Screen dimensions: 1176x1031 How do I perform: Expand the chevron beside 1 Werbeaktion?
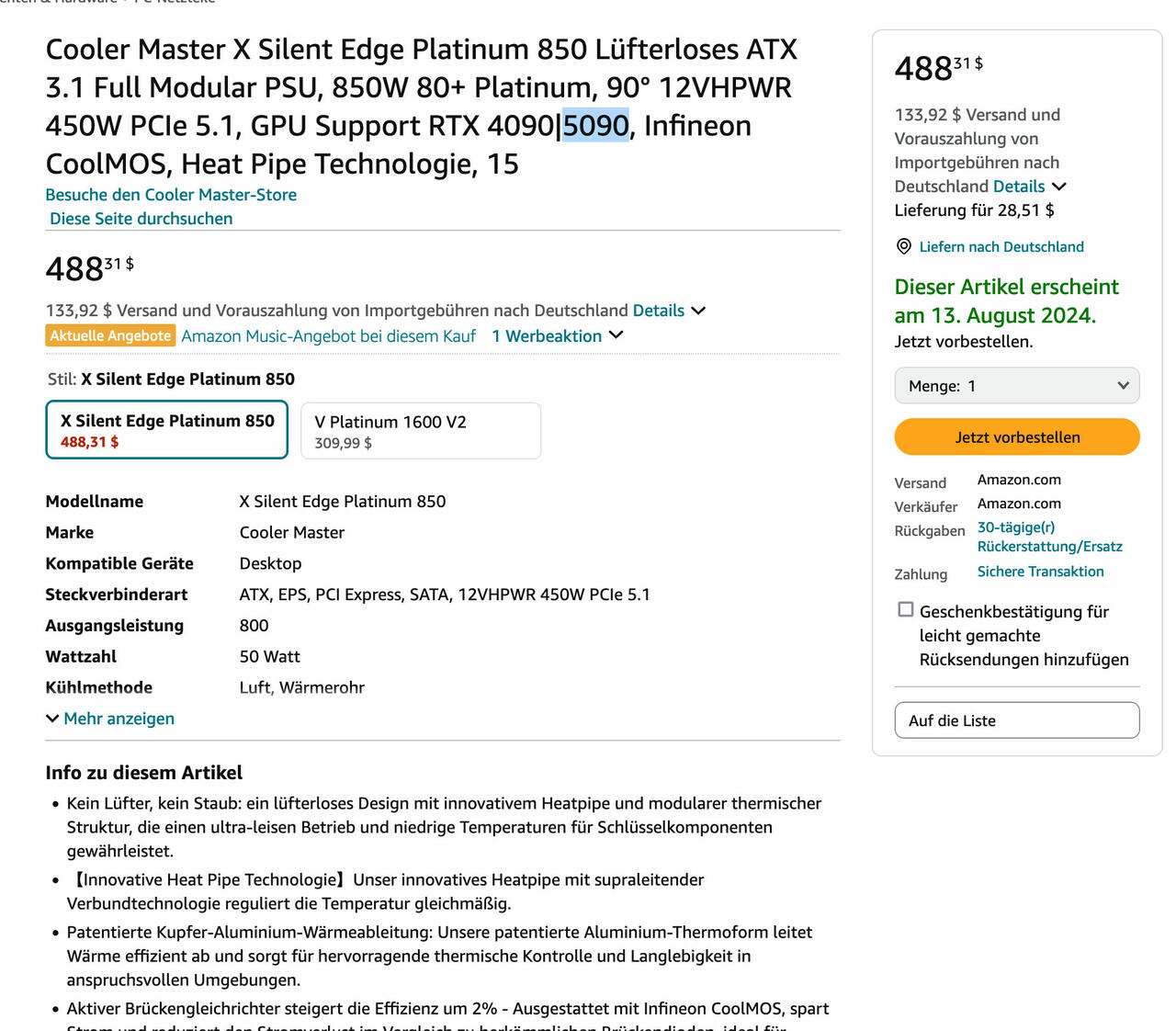tap(616, 335)
